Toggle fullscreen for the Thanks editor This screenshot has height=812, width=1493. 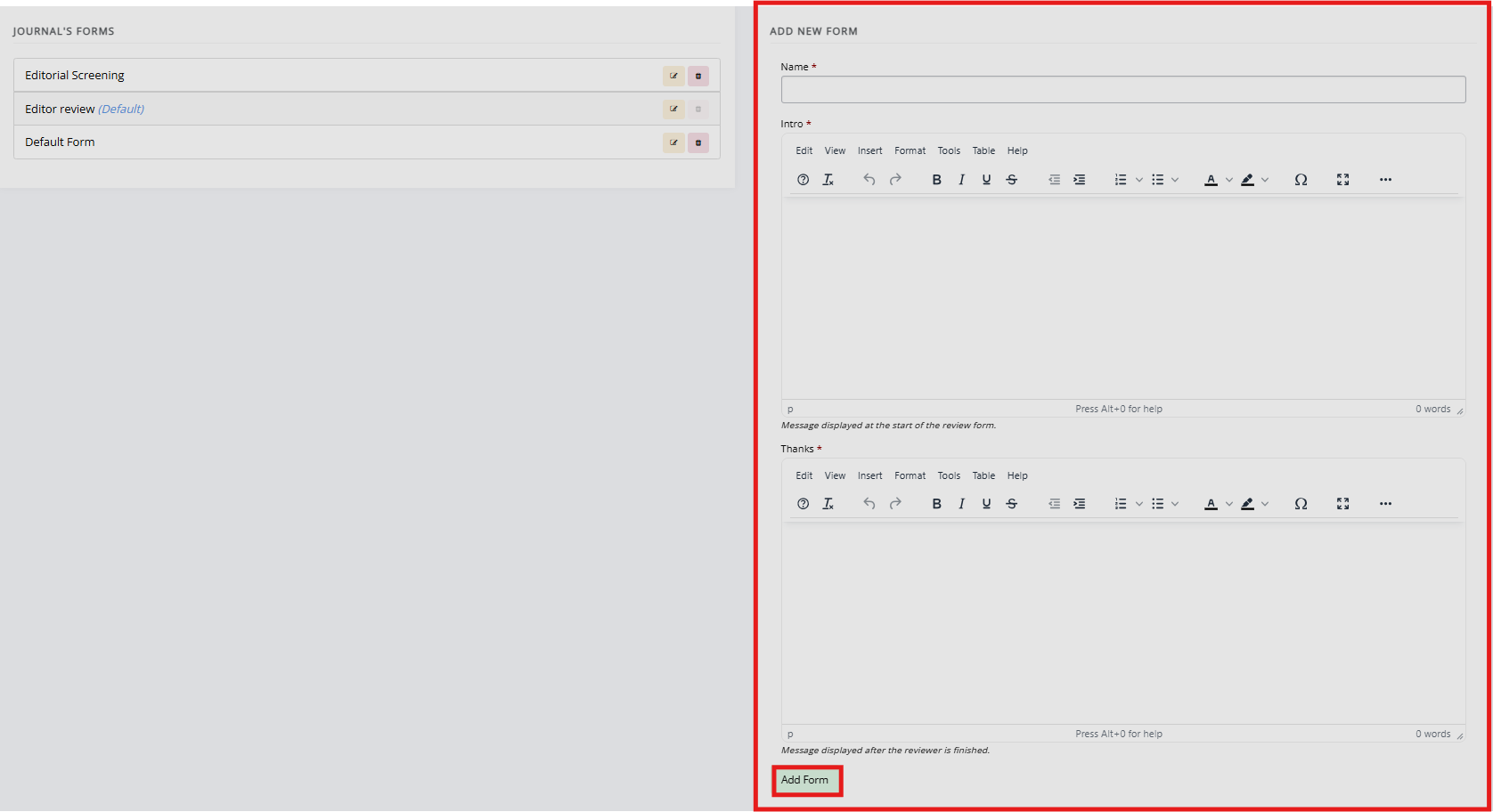pos(1342,504)
